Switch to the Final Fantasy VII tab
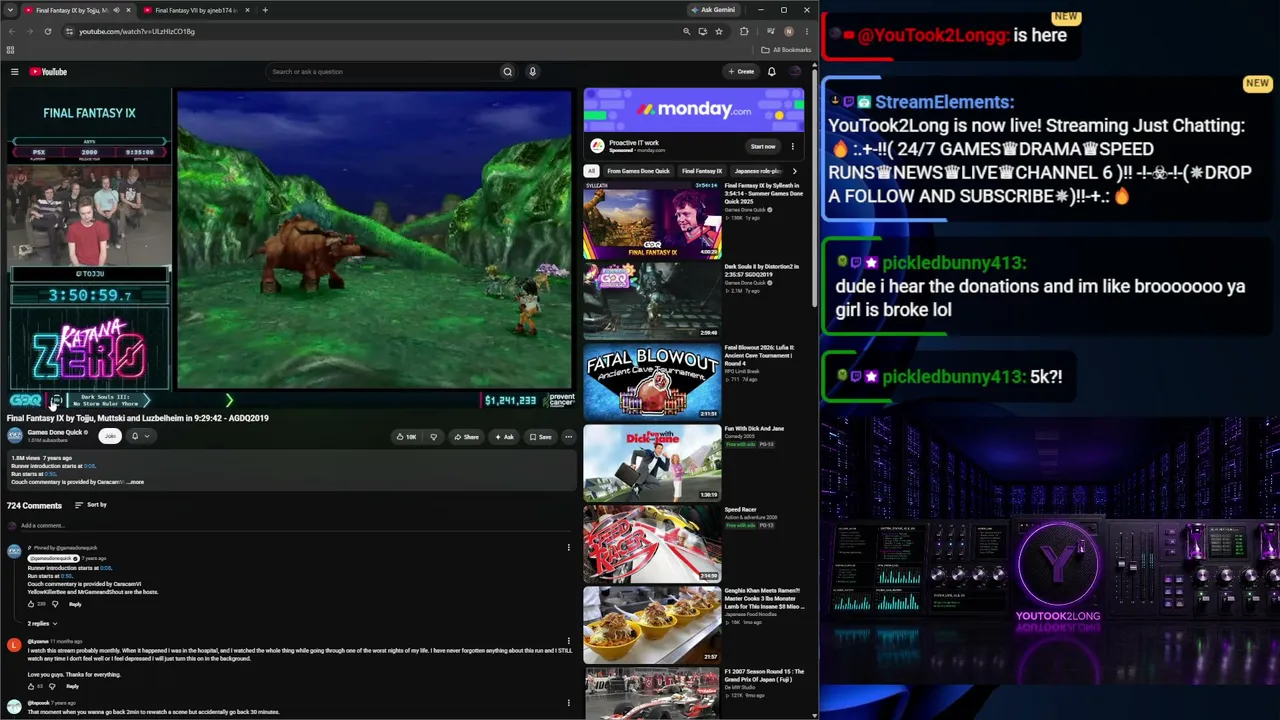Screen dimensions: 1280x720 tap(196, 10)
